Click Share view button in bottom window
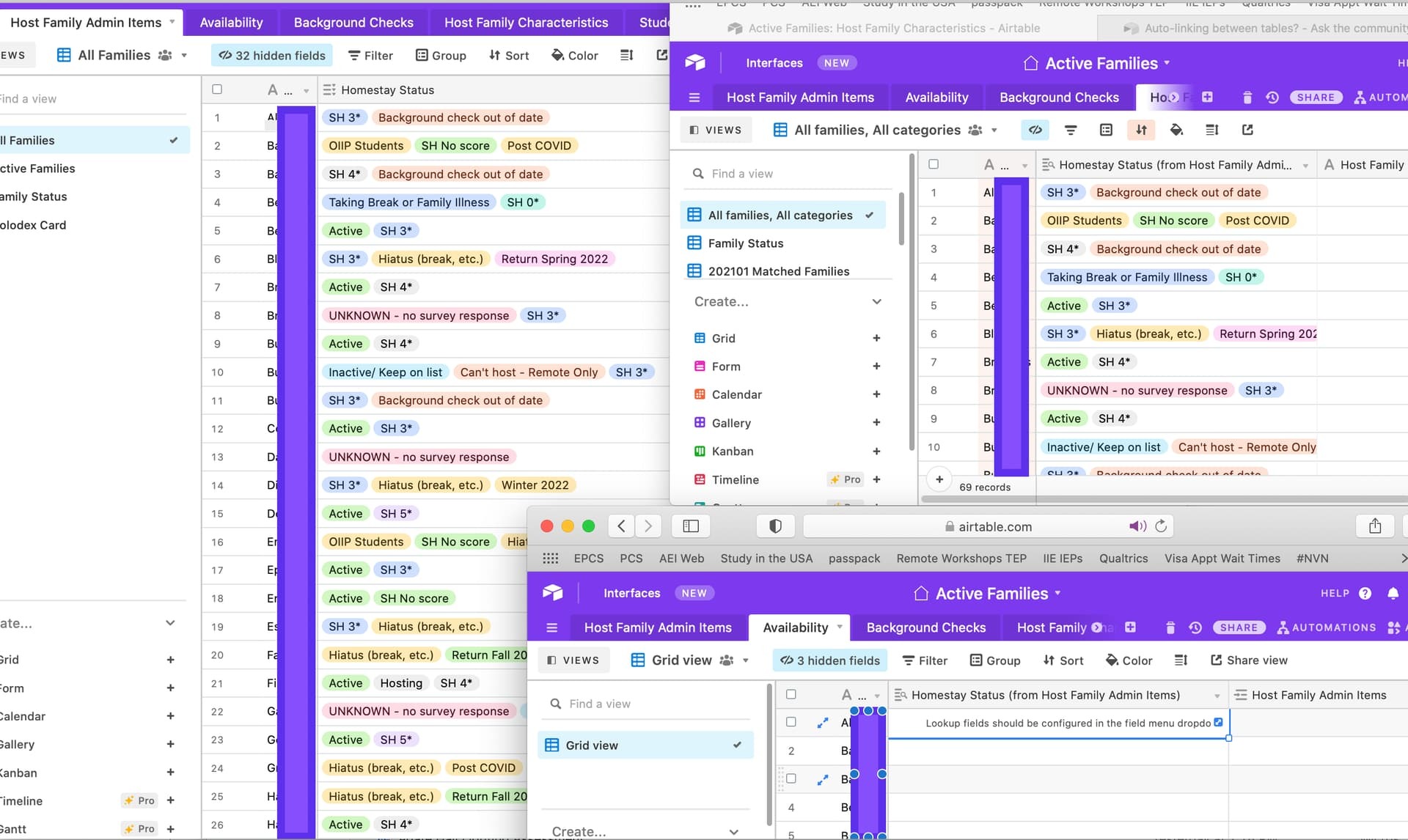This screenshot has width=1408, height=840. [1248, 660]
